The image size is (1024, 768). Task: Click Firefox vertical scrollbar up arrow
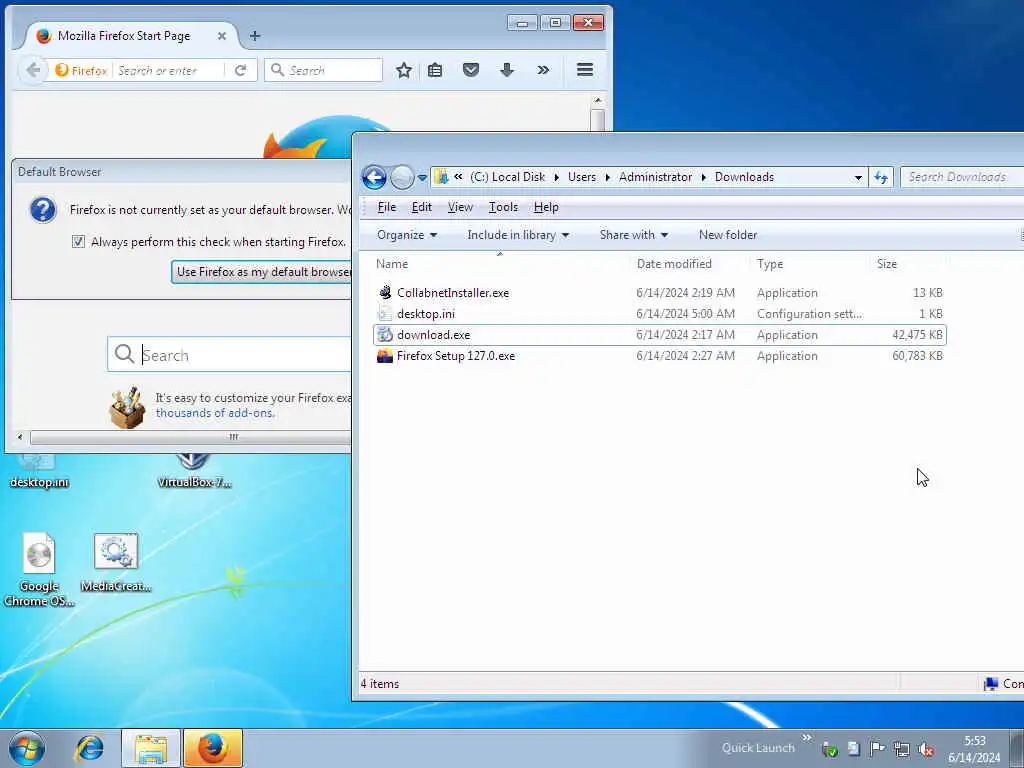(597, 101)
